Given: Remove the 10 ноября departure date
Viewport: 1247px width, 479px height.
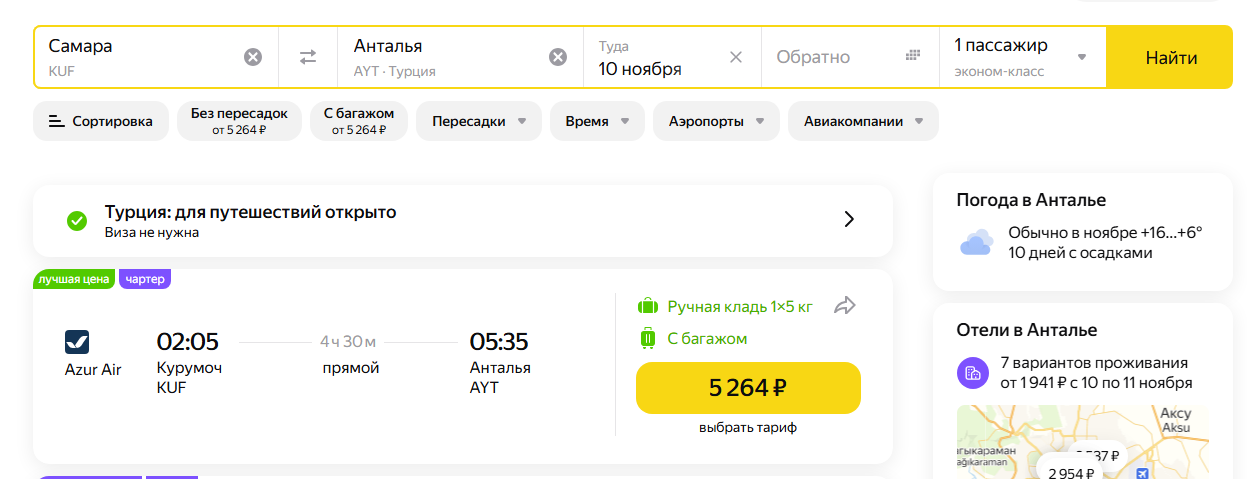Looking at the screenshot, I should pyautogui.click(x=736, y=57).
